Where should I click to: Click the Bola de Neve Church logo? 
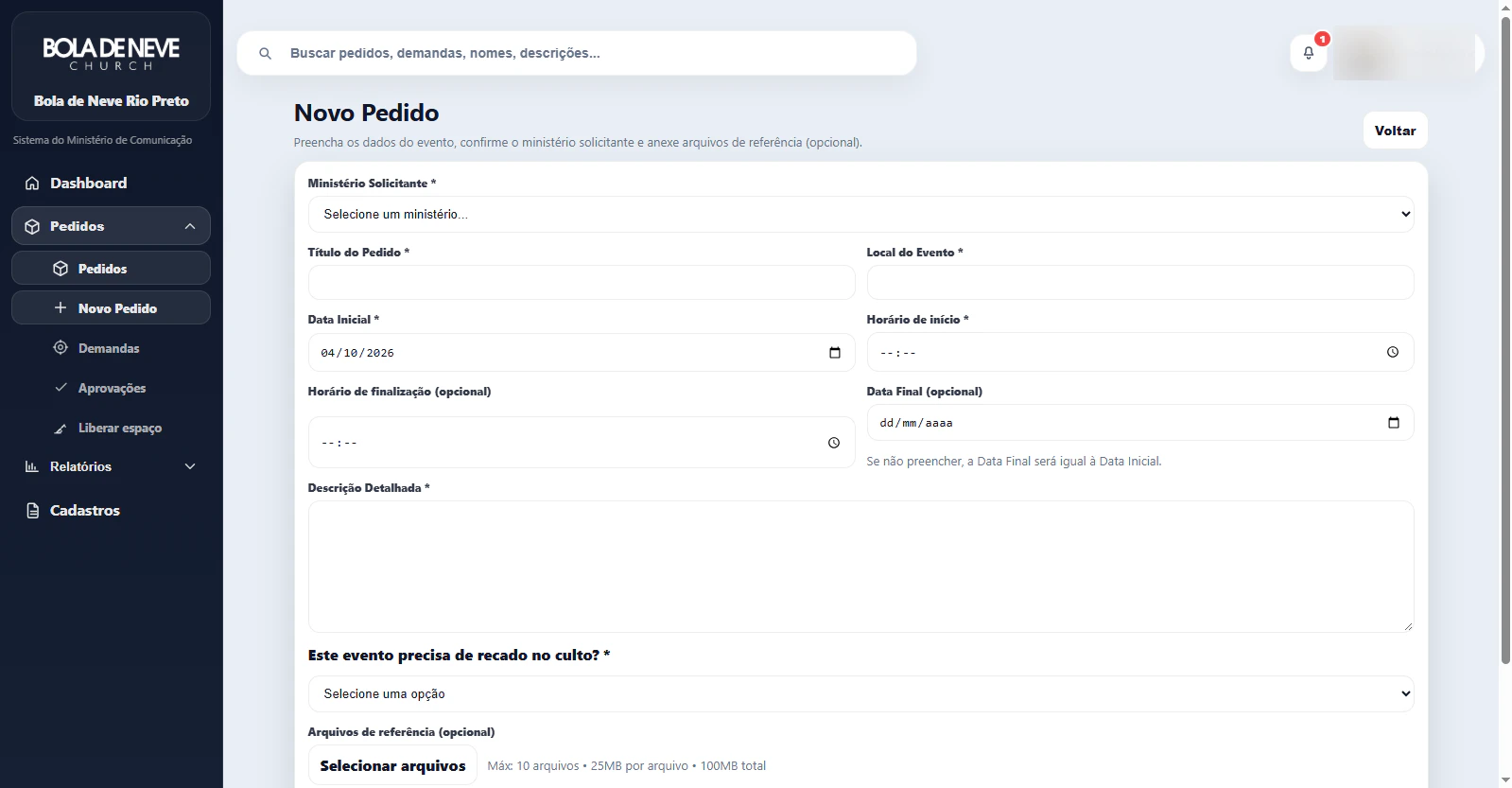111,53
